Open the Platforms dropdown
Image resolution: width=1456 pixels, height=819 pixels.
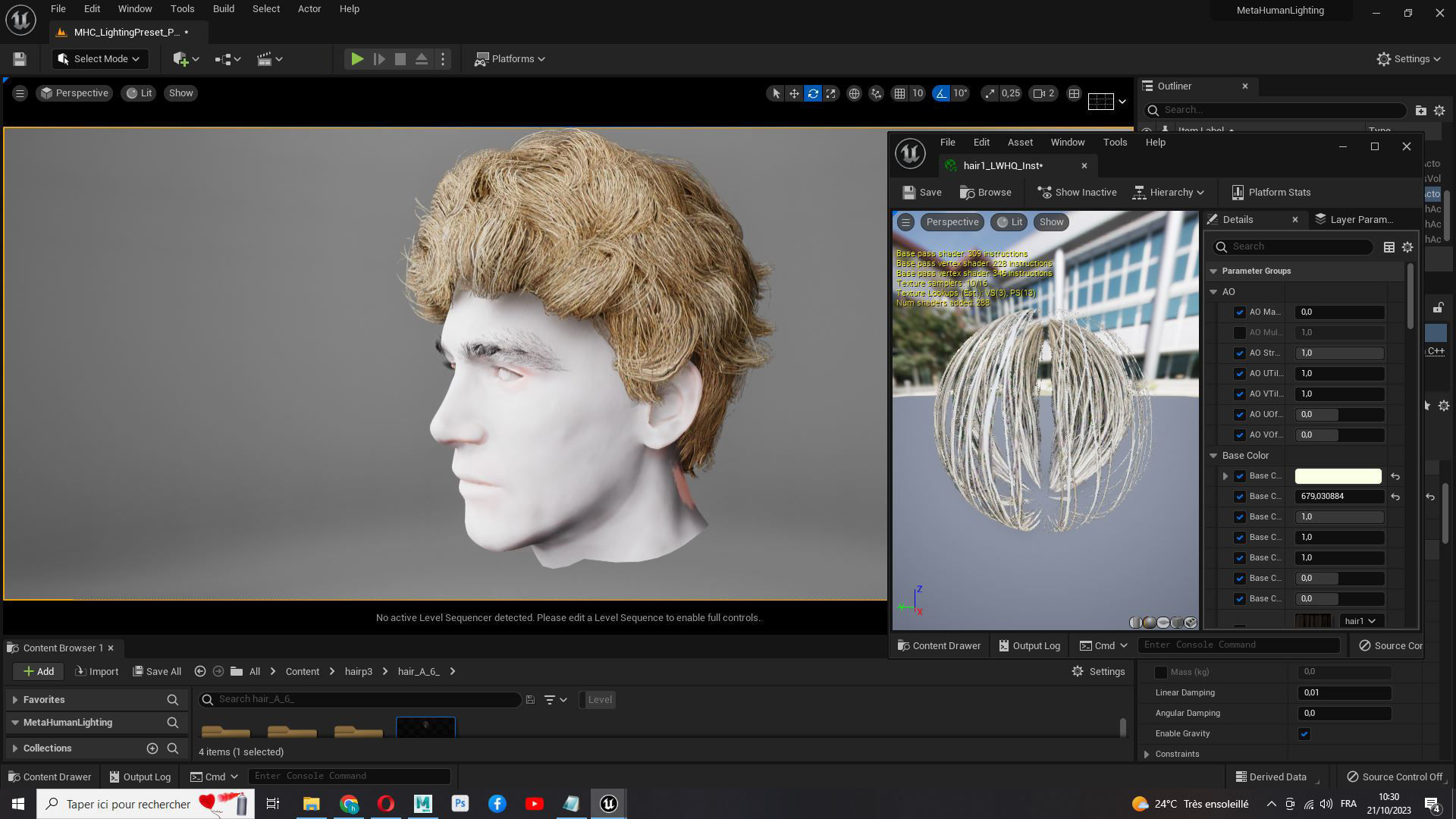coord(510,59)
